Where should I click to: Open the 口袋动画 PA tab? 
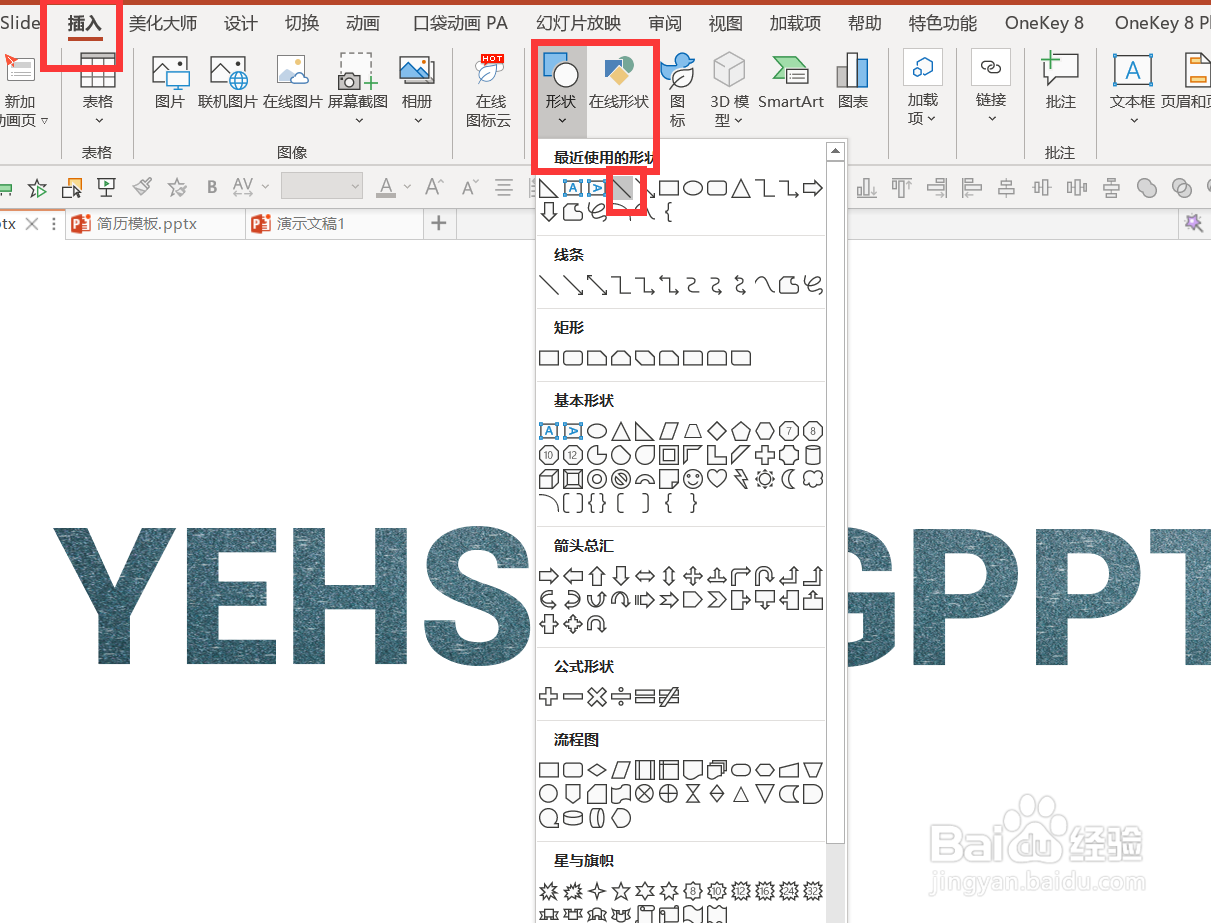point(460,23)
